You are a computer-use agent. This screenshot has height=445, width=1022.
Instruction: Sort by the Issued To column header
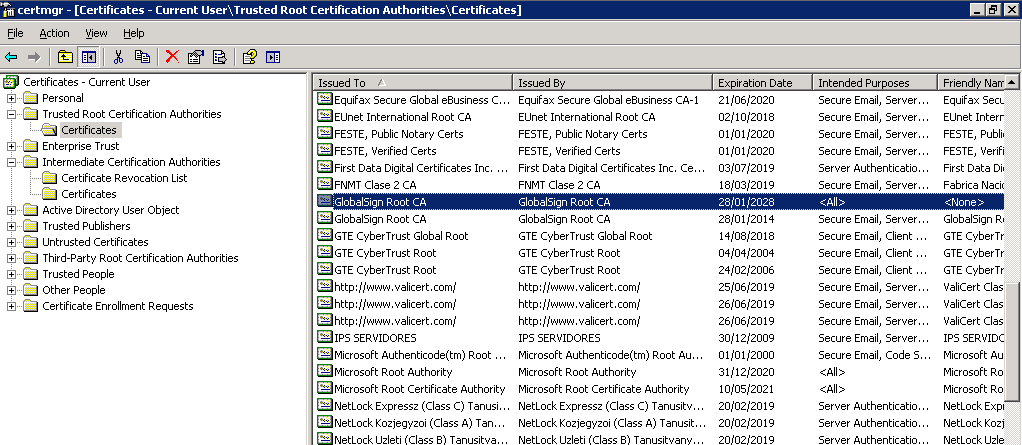(413, 83)
